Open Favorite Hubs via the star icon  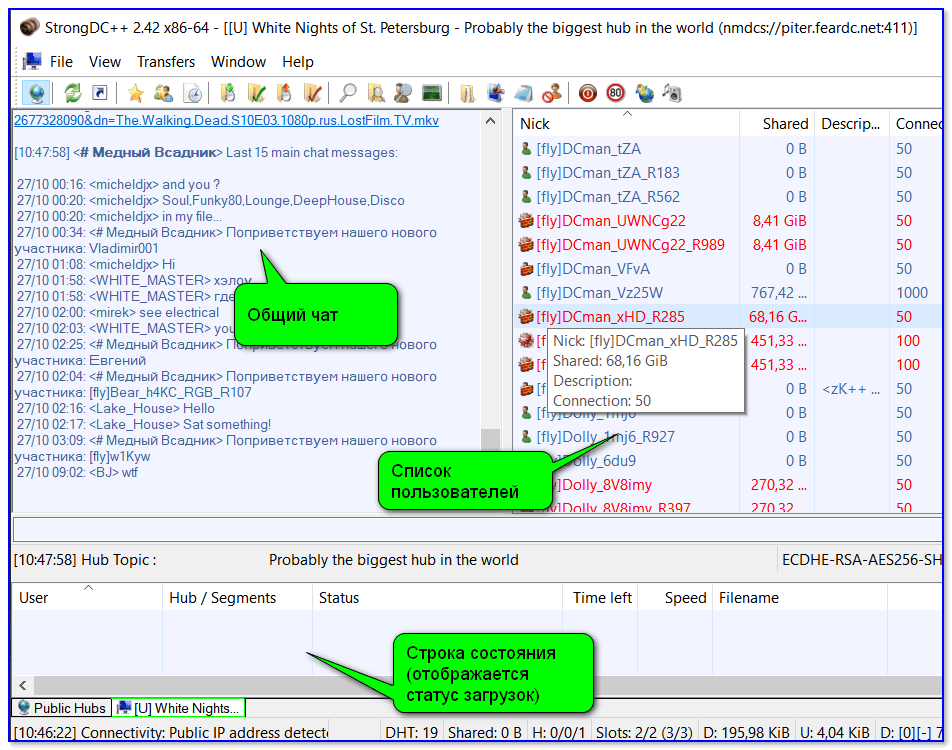135,93
